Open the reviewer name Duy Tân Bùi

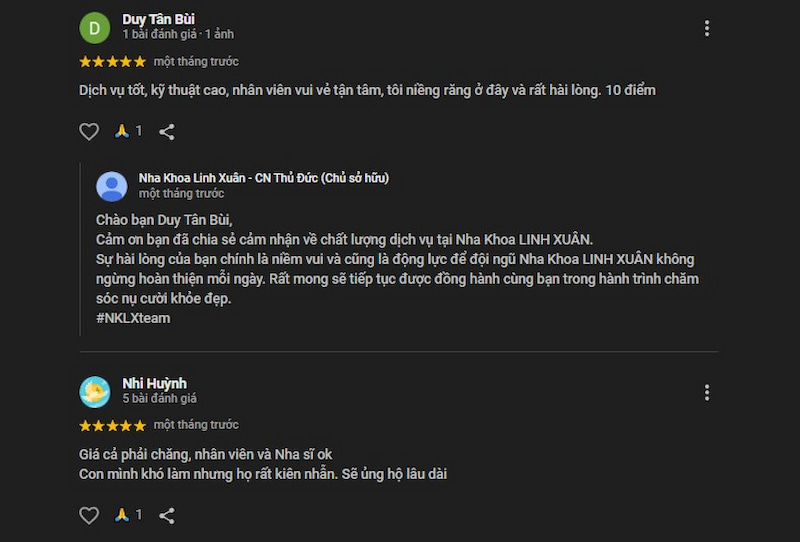tap(158, 19)
